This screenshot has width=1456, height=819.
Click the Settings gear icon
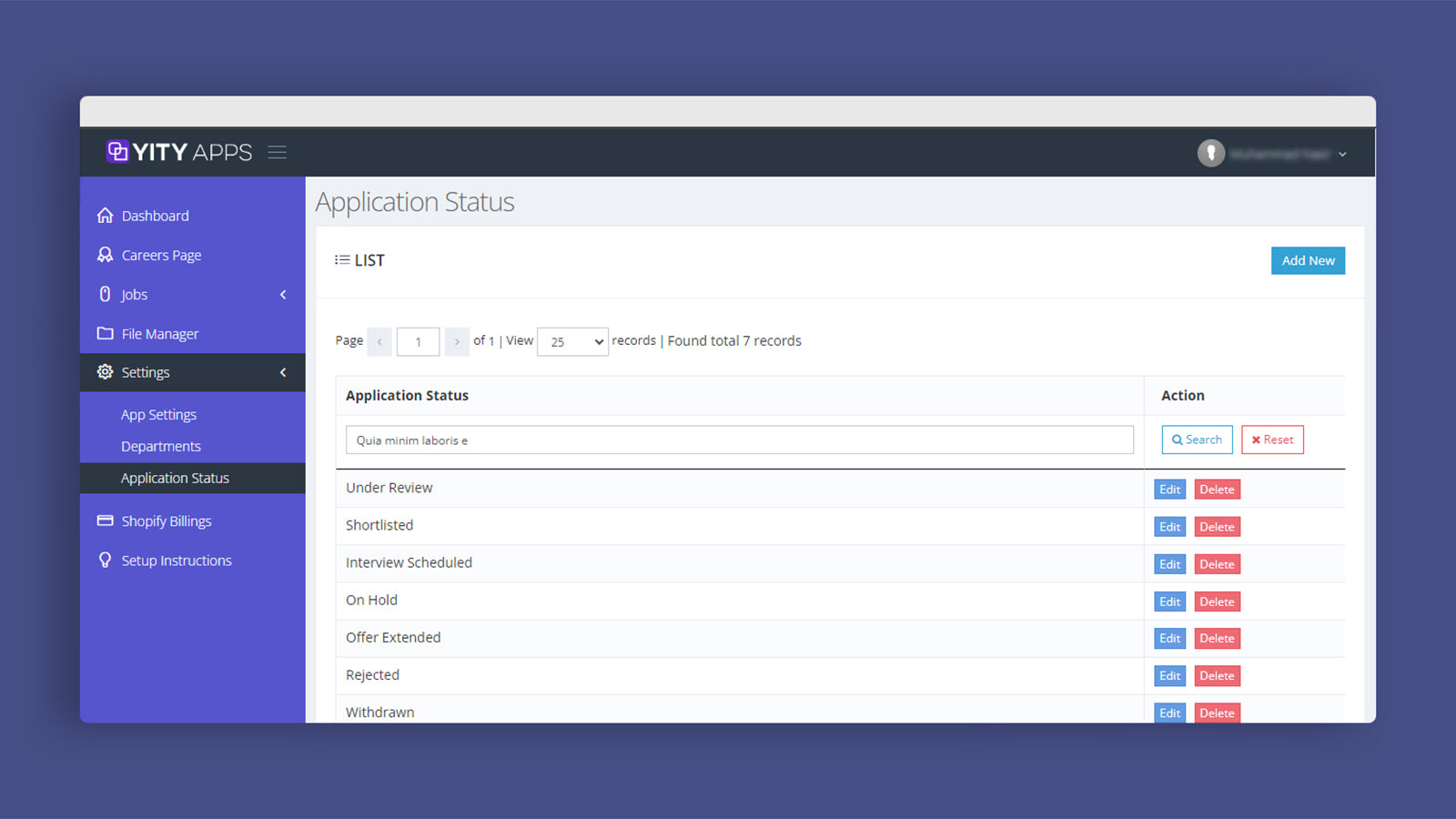coord(106,372)
